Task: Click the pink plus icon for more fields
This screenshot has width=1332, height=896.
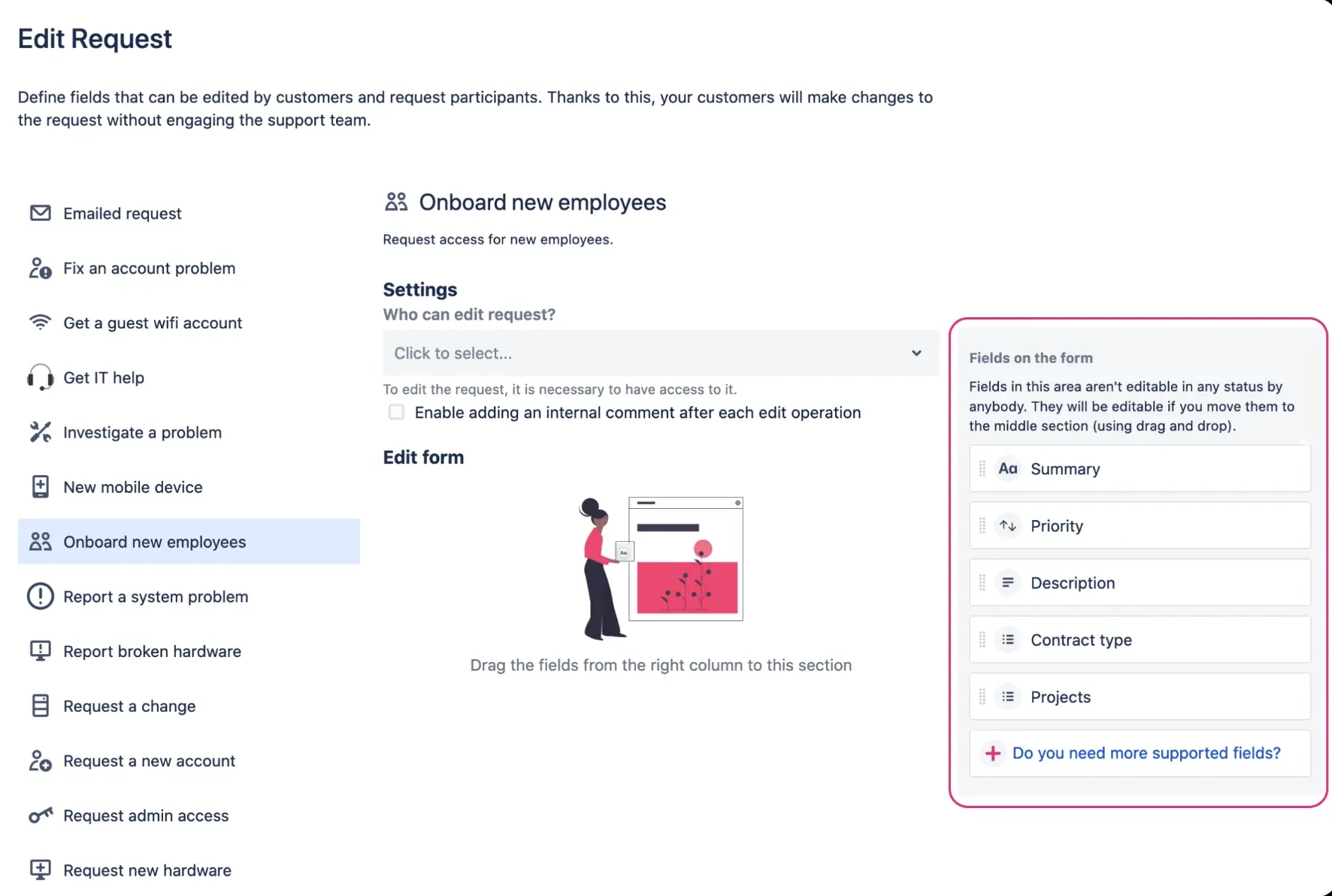Action: tap(992, 753)
